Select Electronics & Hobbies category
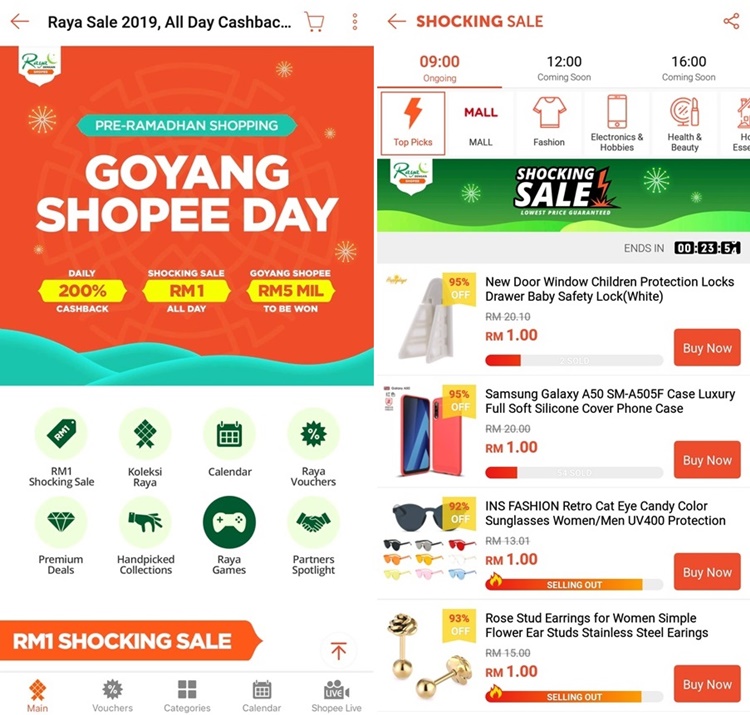This screenshot has width=750, height=715. (617, 123)
